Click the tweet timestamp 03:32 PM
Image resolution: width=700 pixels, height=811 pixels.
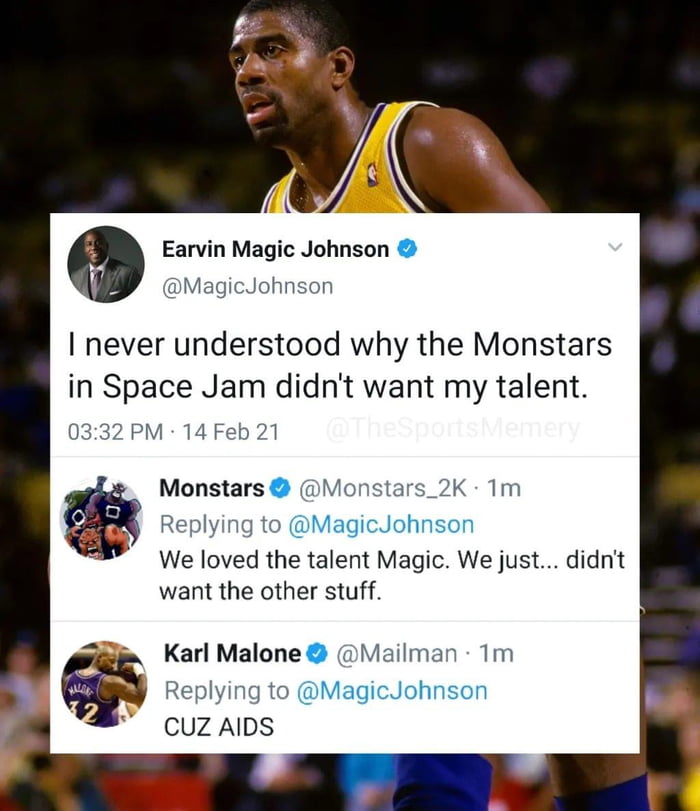(x=115, y=427)
